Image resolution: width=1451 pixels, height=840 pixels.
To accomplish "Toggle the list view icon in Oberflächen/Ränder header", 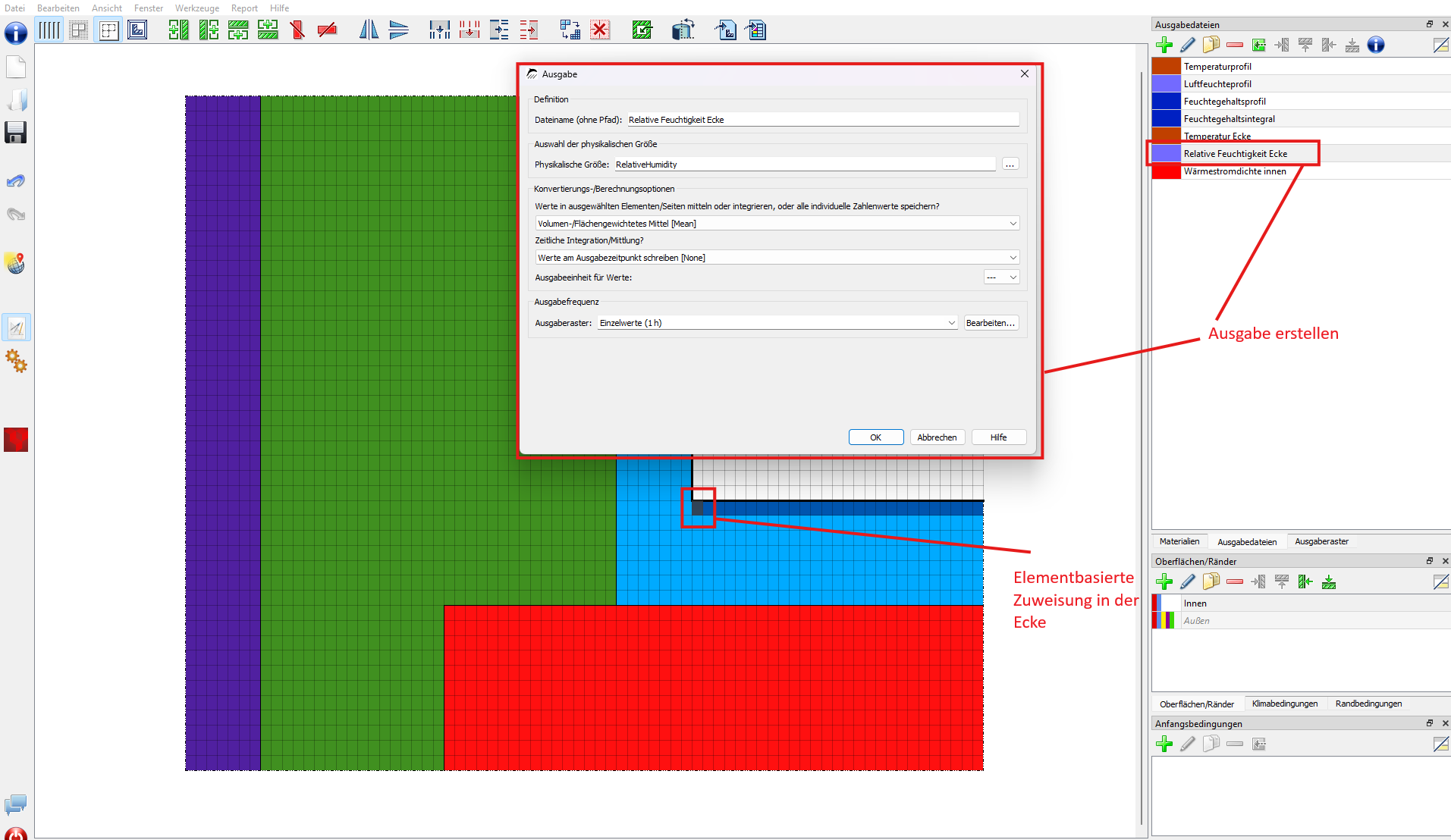I will coord(1441,581).
